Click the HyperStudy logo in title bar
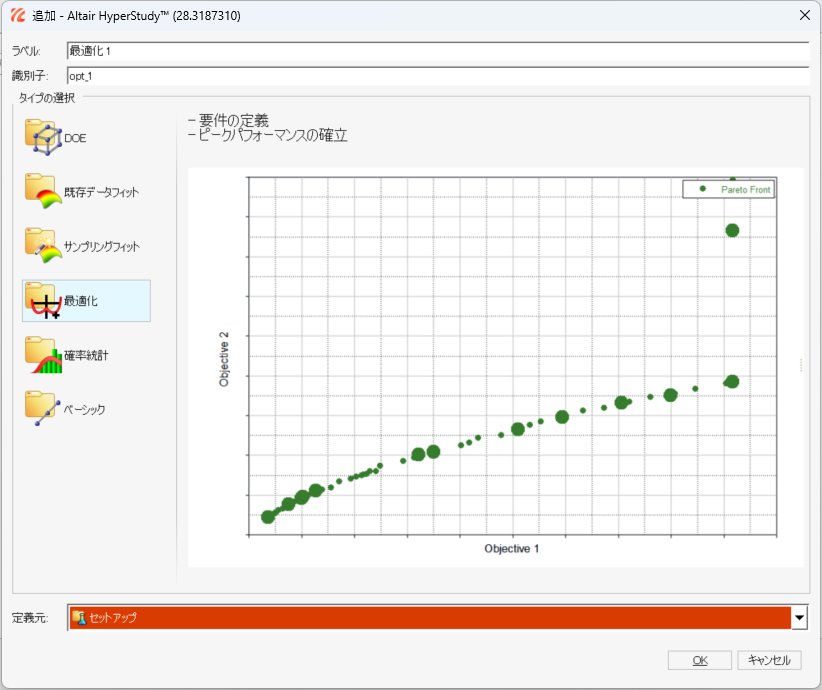Screen dimensions: 822x690 pyautogui.click(x=17, y=16)
